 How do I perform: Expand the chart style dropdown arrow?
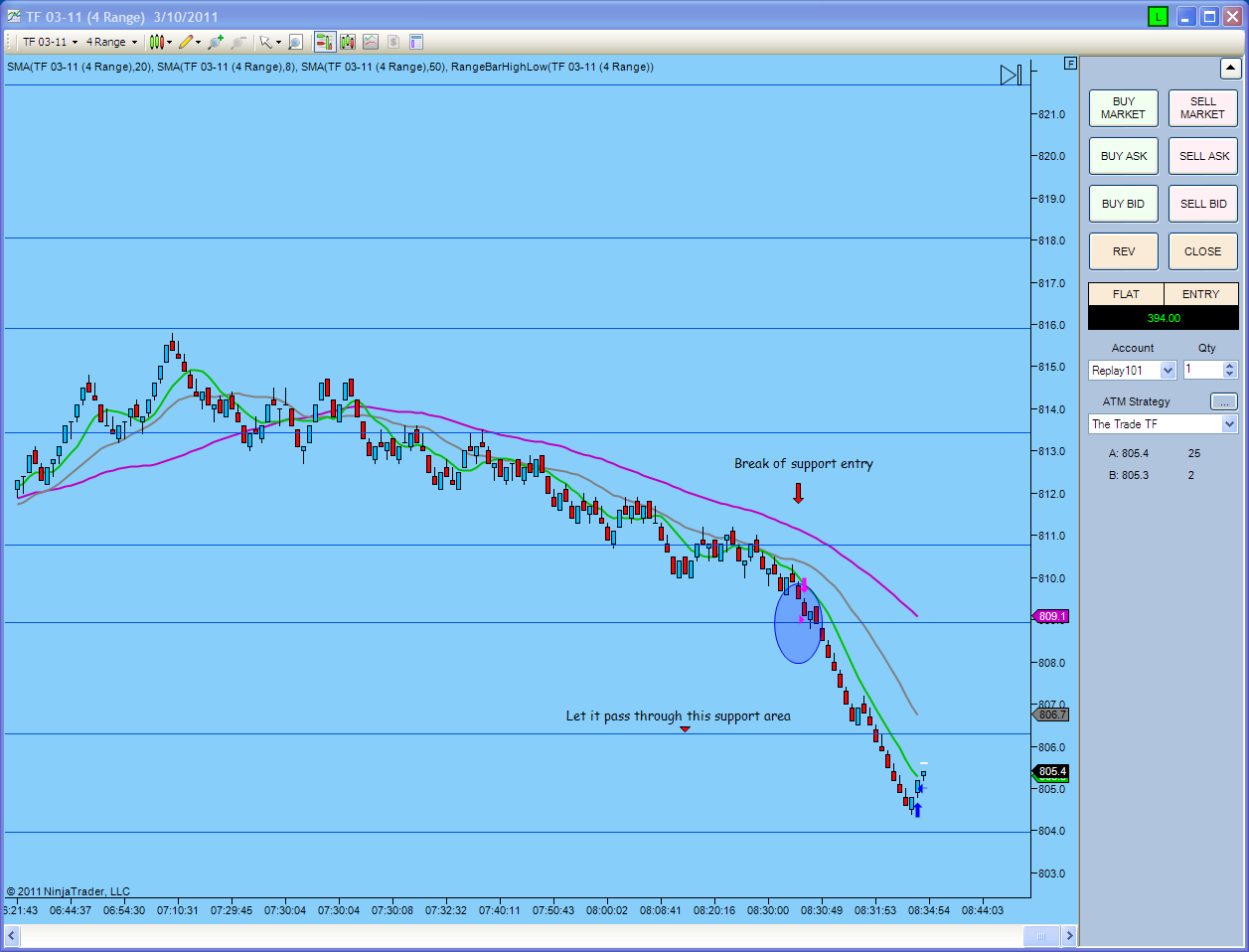170,42
